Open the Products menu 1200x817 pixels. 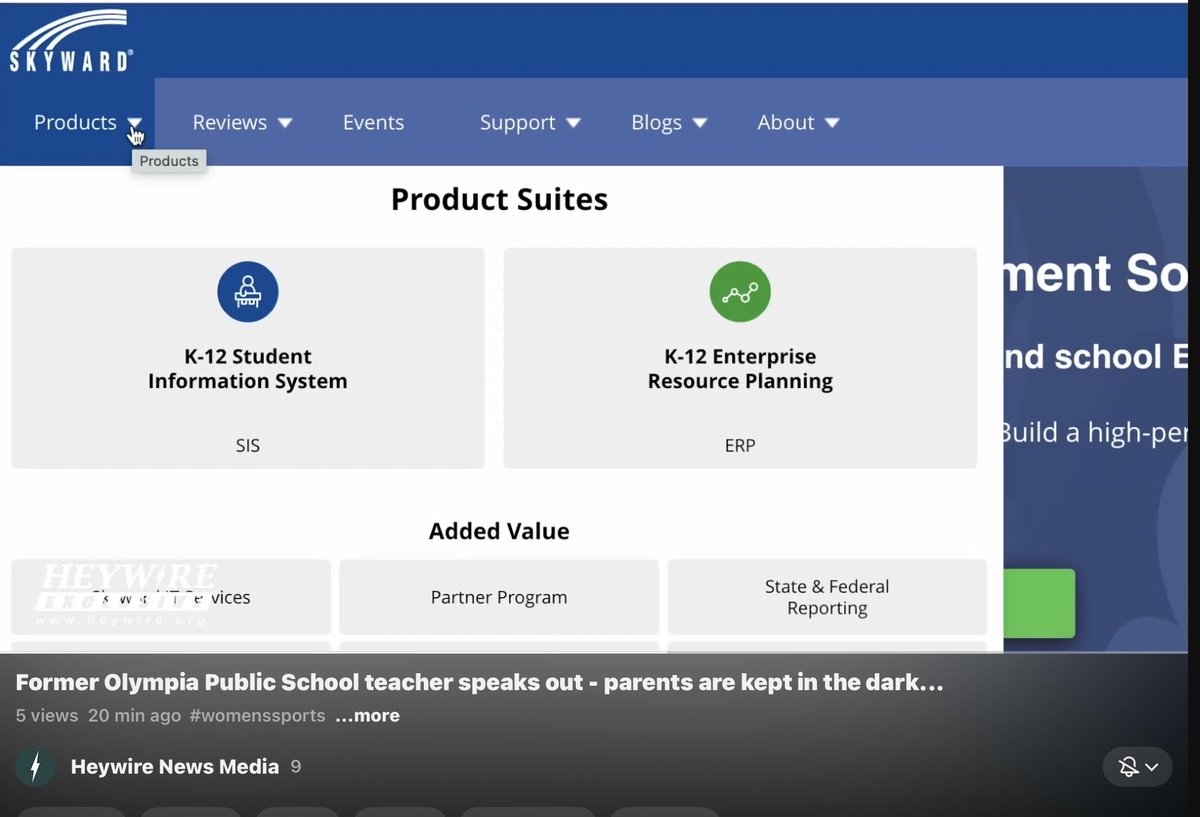(75, 122)
